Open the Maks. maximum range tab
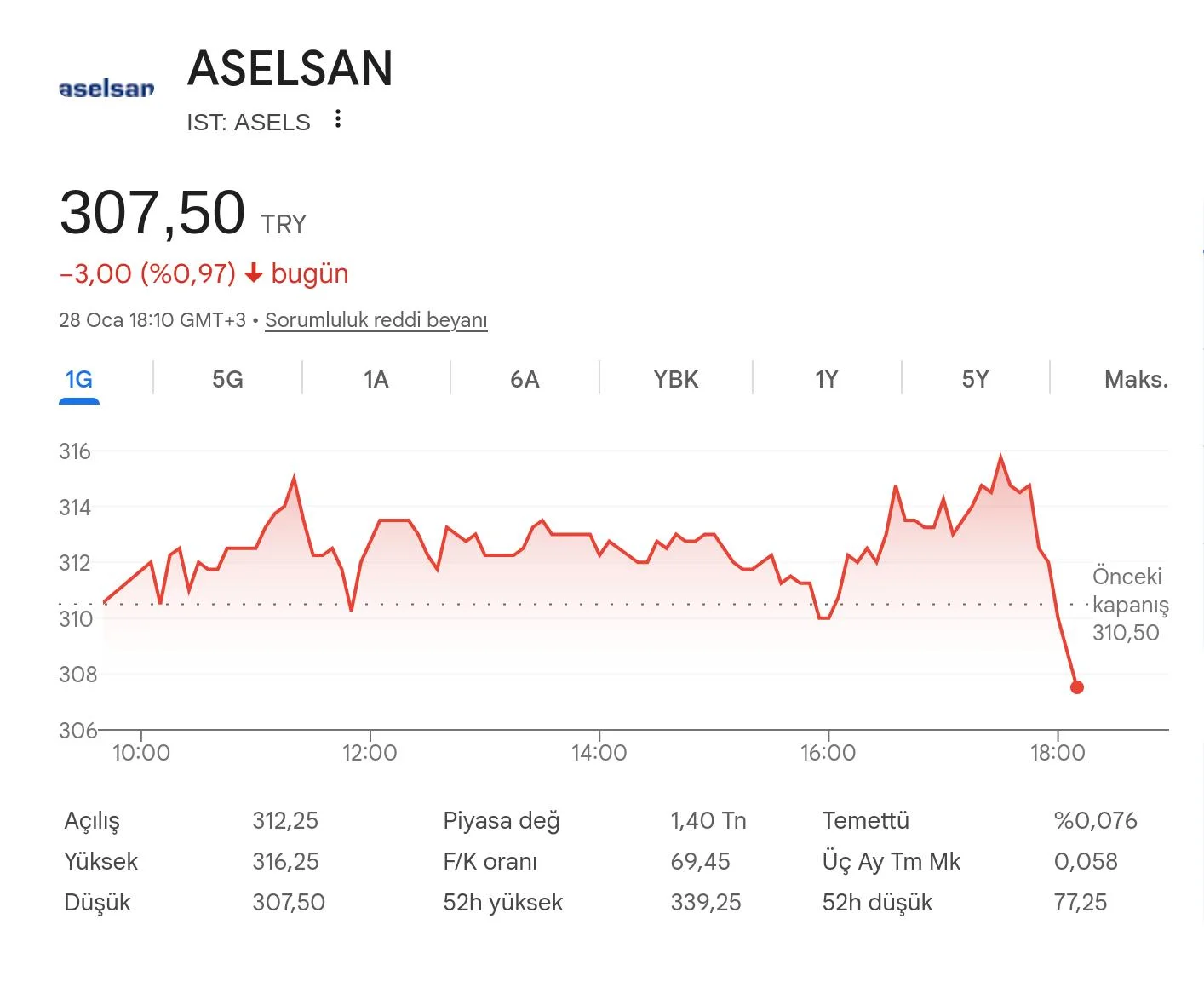The width and height of the screenshot is (1204, 982). tap(1136, 379)
